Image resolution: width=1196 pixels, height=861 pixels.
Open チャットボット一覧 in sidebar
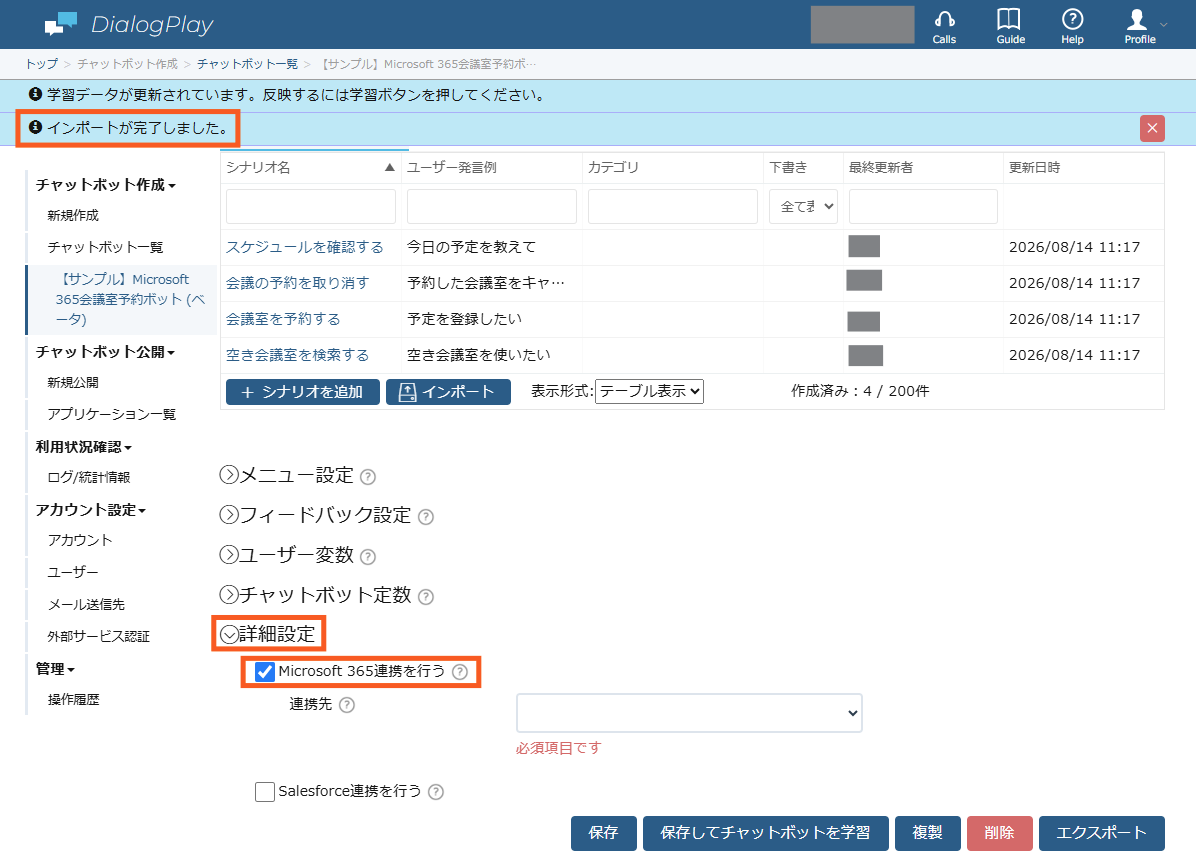click(x=105, y=247)
